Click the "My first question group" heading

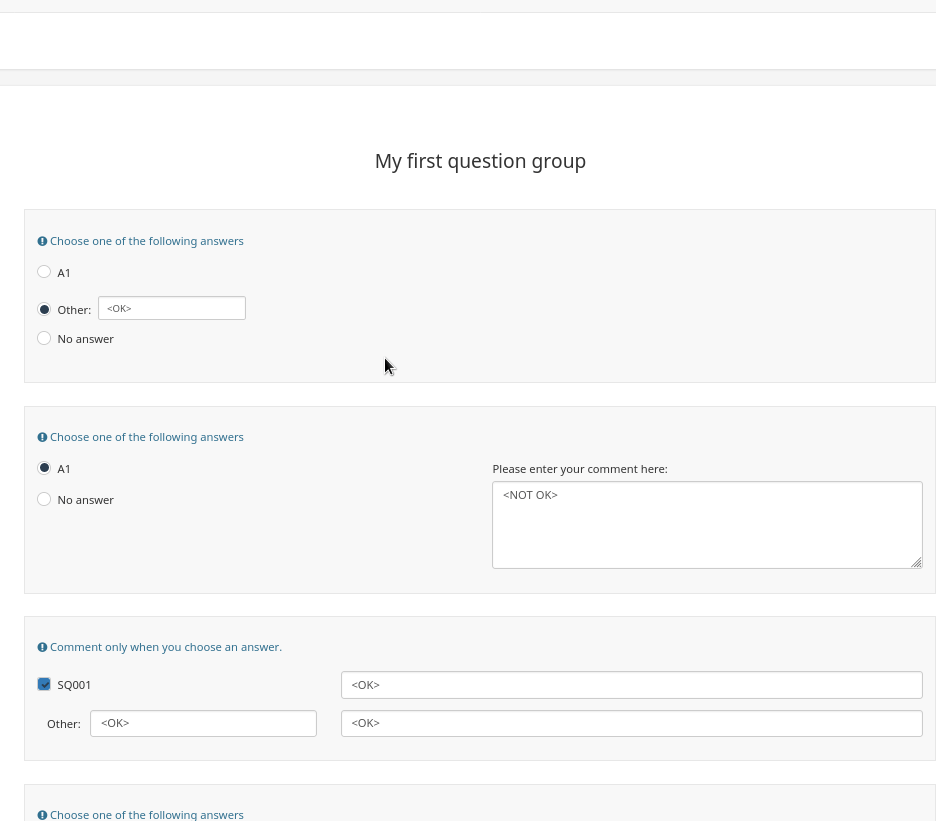(480, 161)
